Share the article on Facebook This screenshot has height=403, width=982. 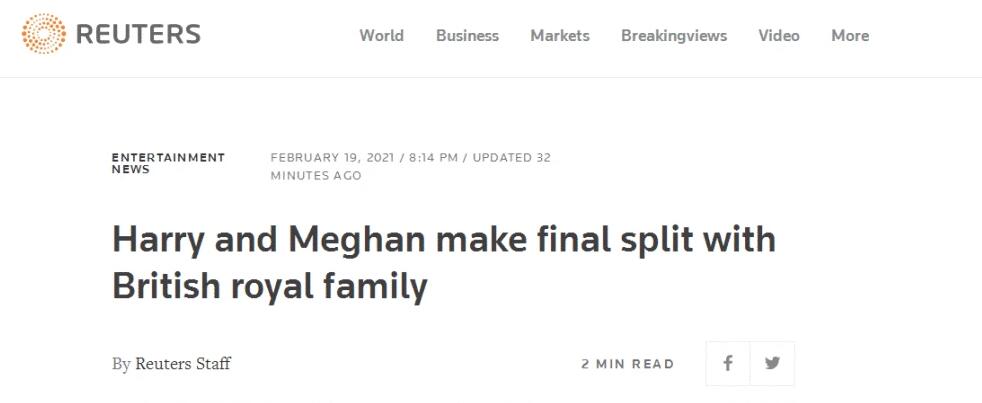click(728, 364)
